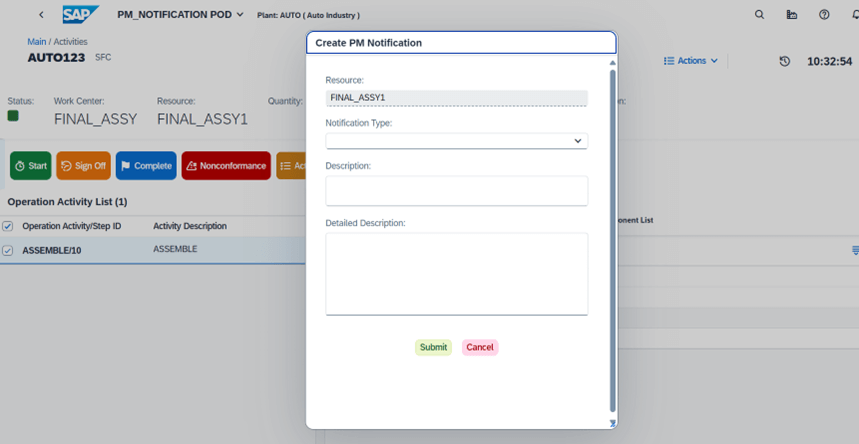This screenshot has width=859, height=444.
Task: Click the history clock icon beside time
Action: [784, 61]
